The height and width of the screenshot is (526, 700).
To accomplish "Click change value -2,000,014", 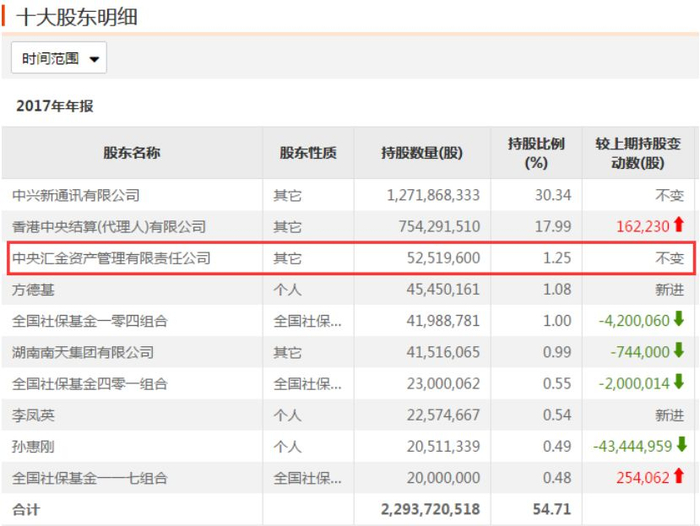I will pyautogui.click(x=634, y=384).
